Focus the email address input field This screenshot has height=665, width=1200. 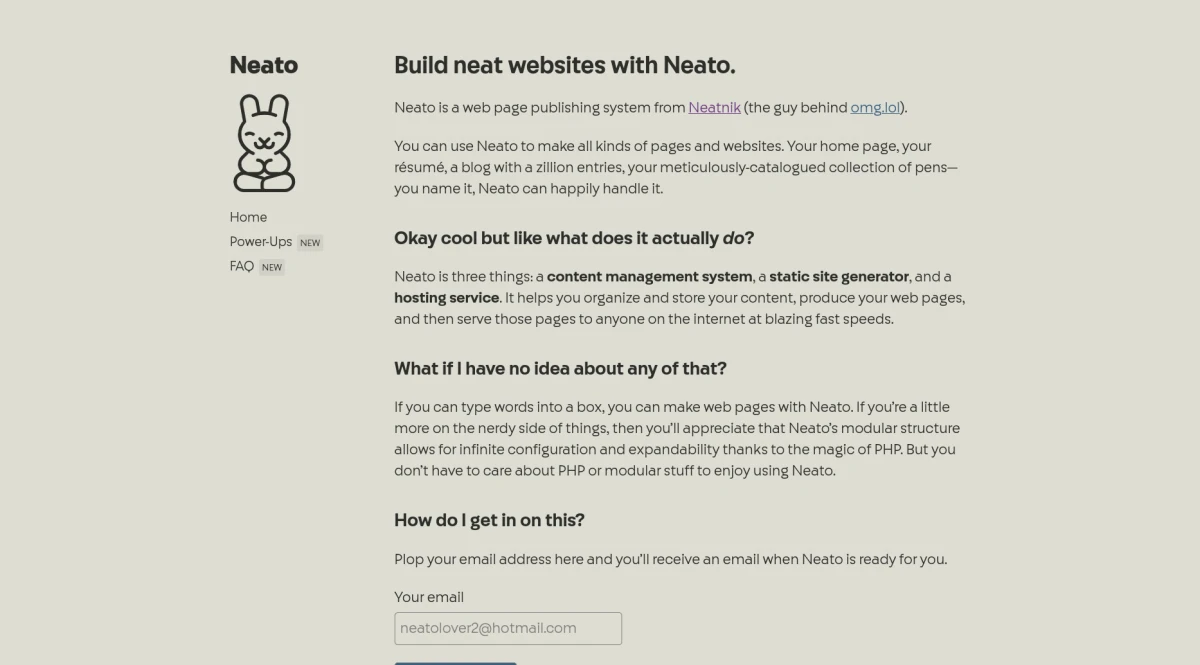tap(508, 628)
